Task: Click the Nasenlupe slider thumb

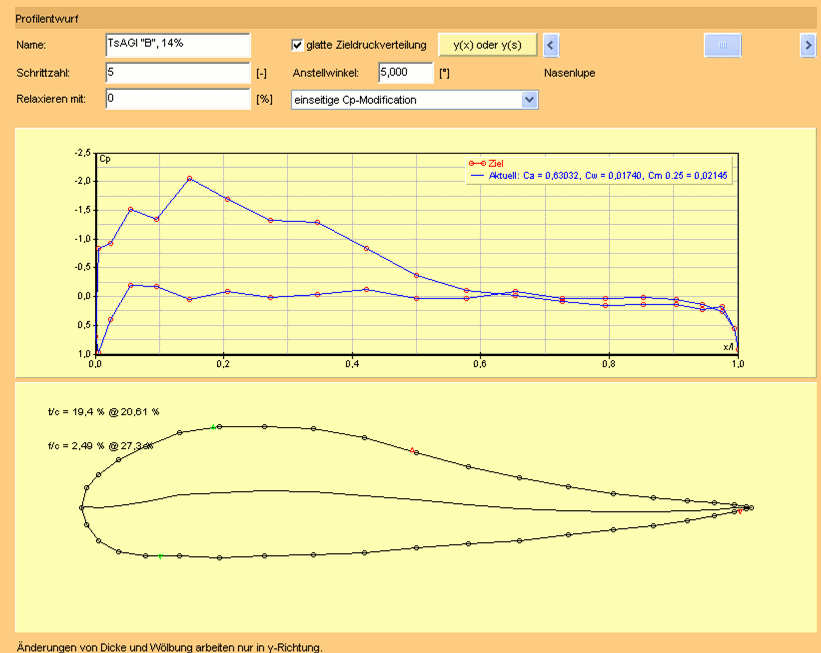Action: [723, 46]
